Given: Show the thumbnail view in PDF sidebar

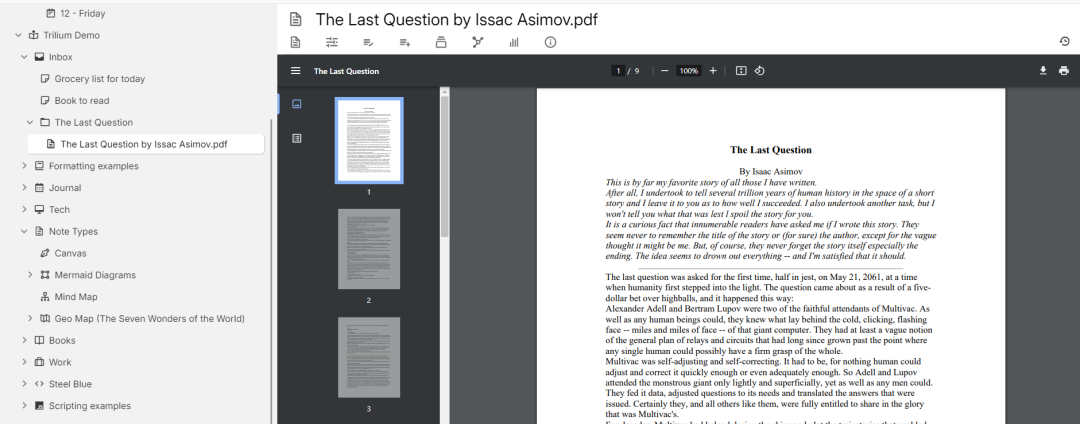Looking at the screenshot, I should (x=297, y=104).
